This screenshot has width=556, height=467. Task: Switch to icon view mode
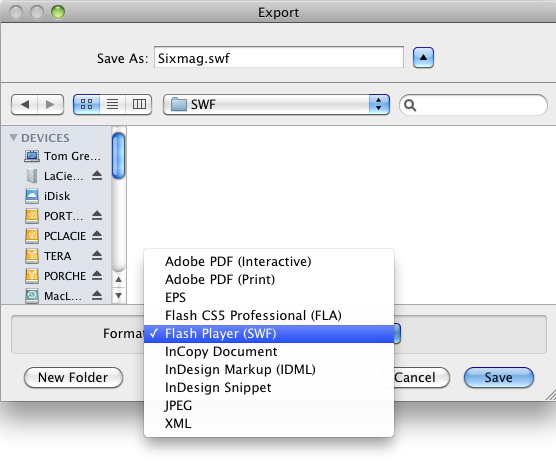click(86, 104)
